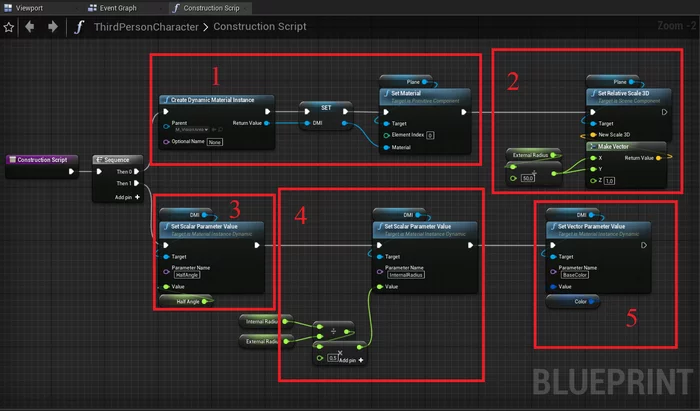The image size is (700, 411).
Task: Click the Construction Script output exec pin
Action: coord(71,171)
